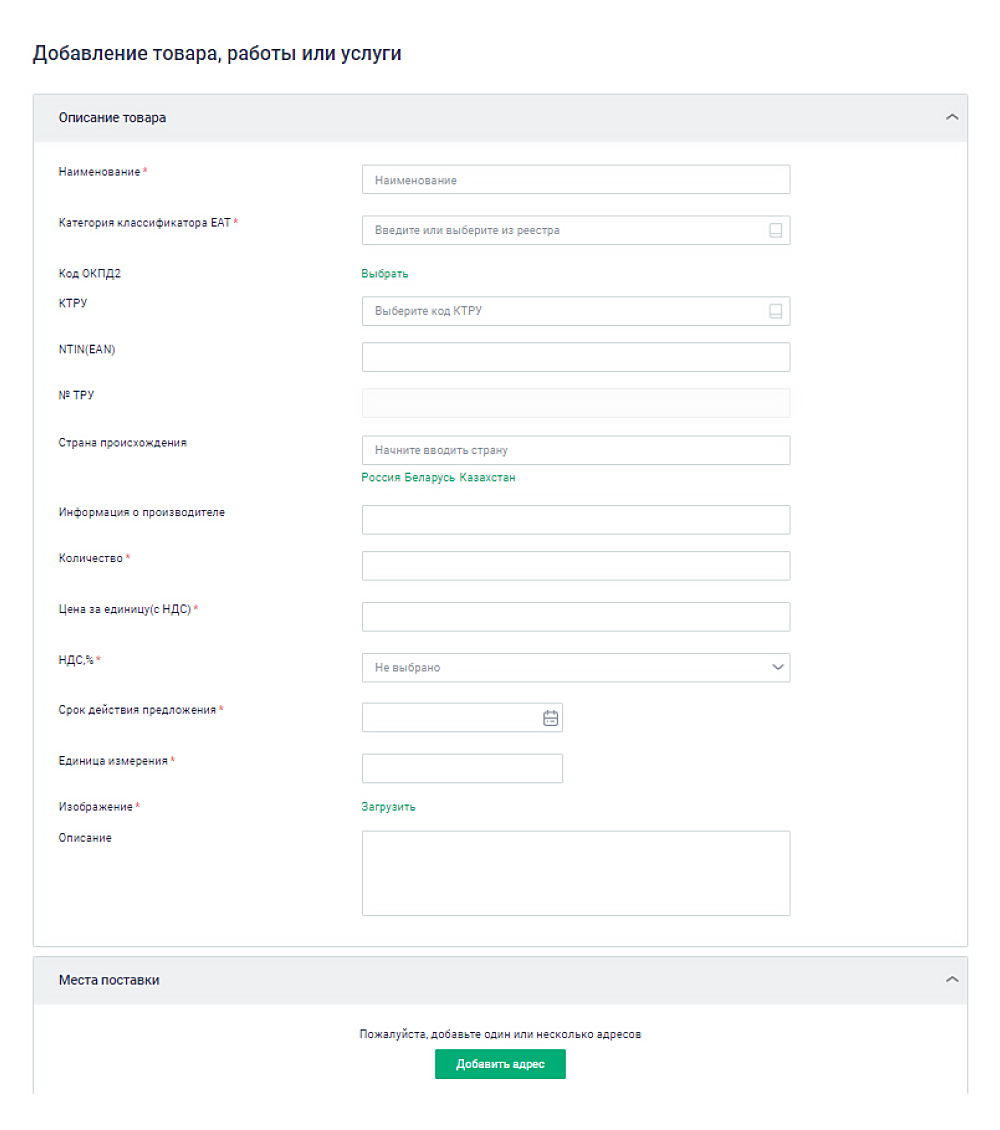Select Казахстан as country of origin
Viewport: 1000px width, 1130px height.
tap(487, 478)
